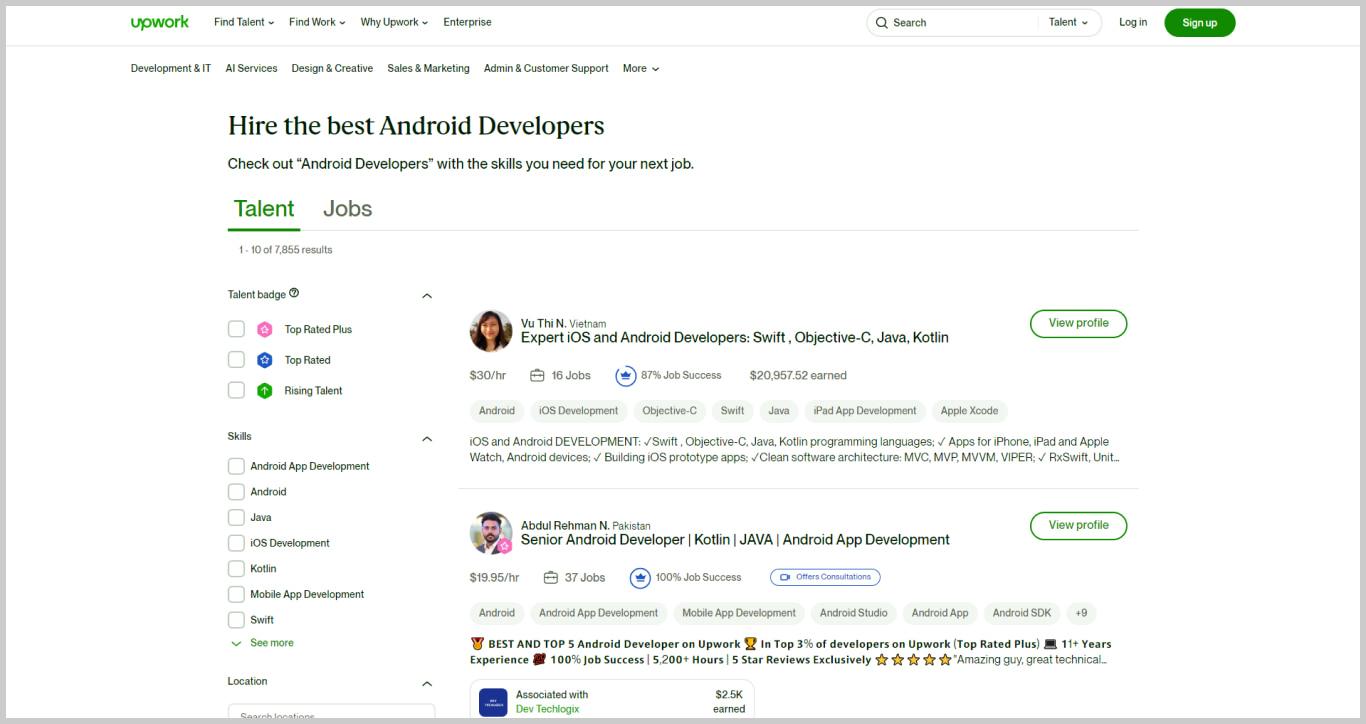
Task: Click the Android Studio skill tag
Action: click(x=853, y=613)
